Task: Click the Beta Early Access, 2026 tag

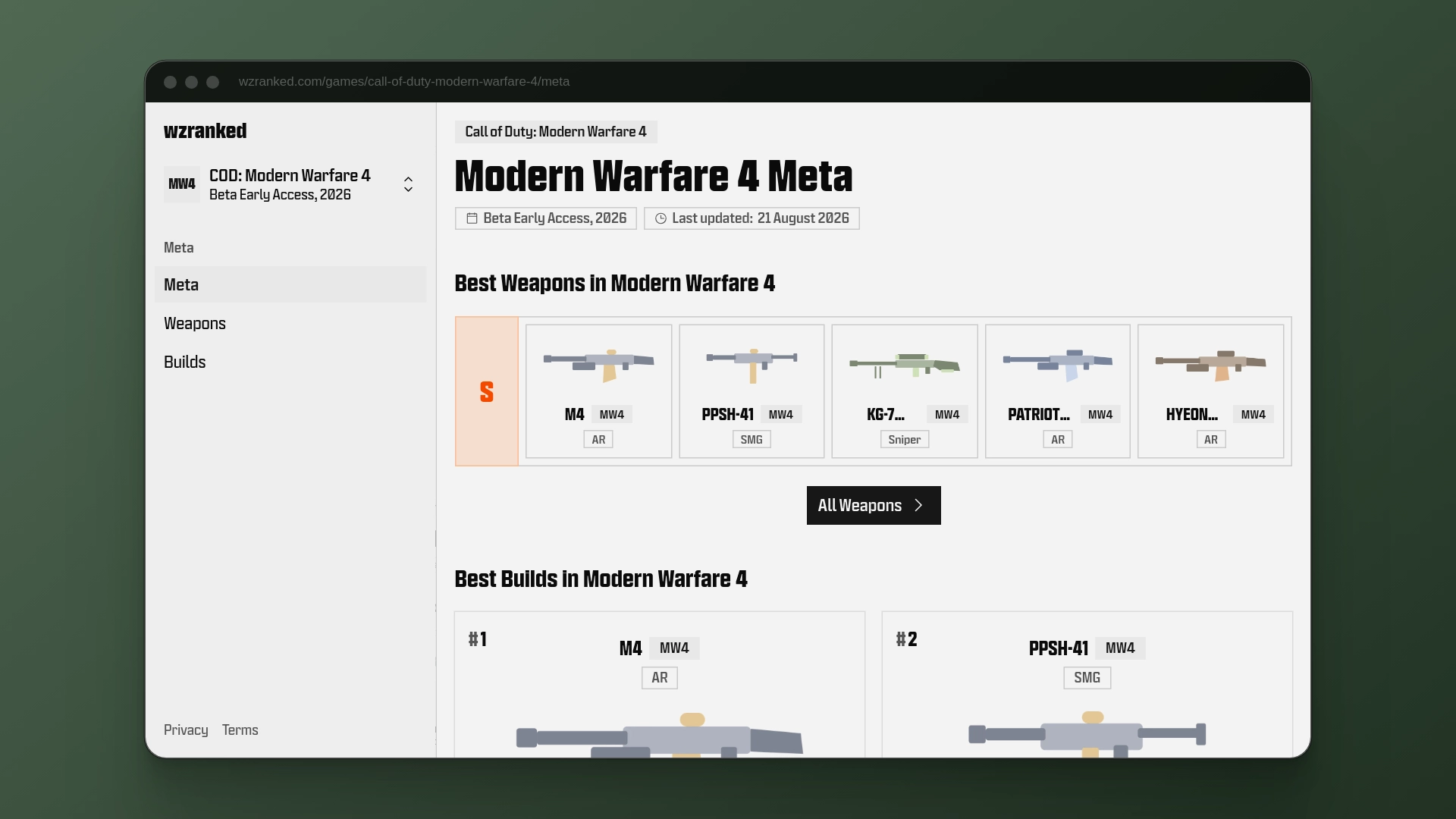Action: click(x=546, y=218)
